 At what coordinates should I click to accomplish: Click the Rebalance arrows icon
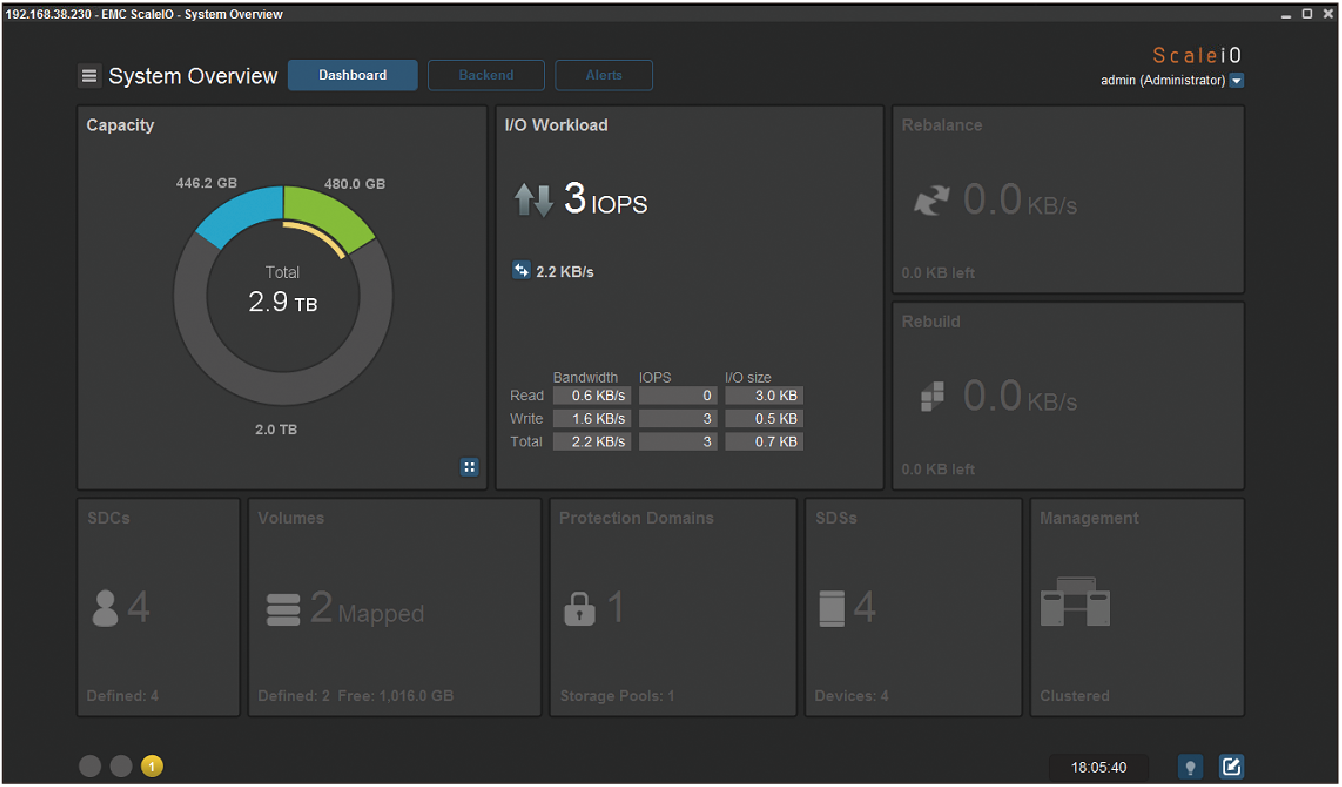(933, 200)
